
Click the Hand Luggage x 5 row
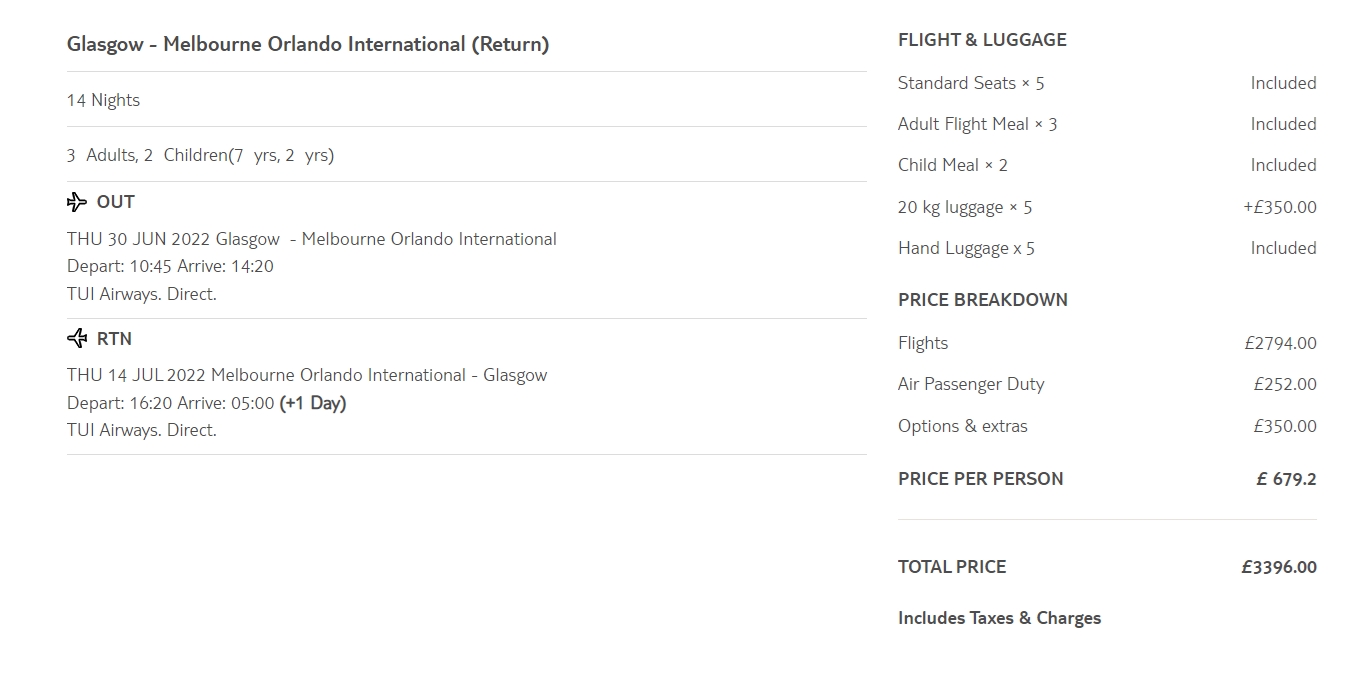[966, 248]
